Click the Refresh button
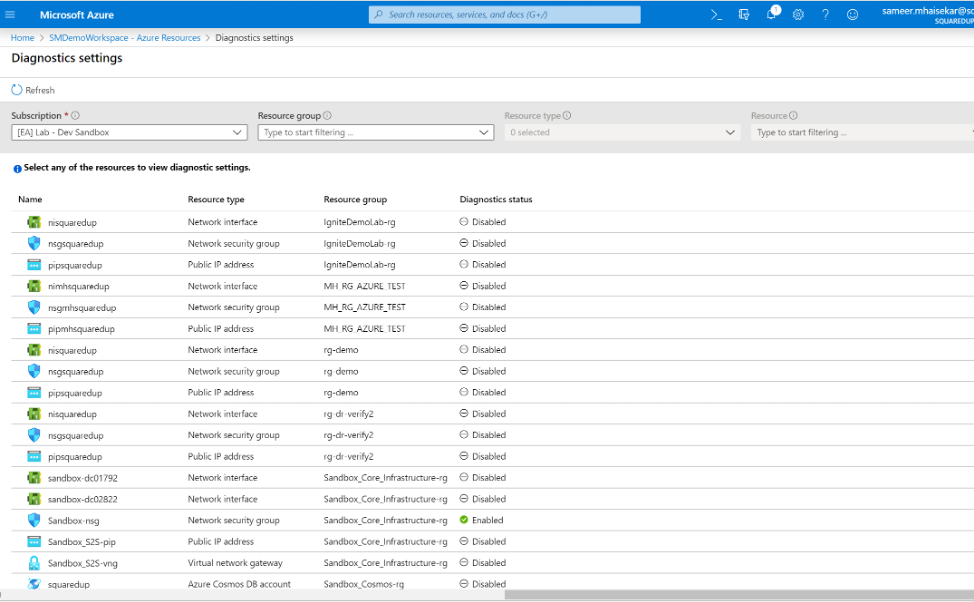This screenshot has height=602, width=974. 33,89
